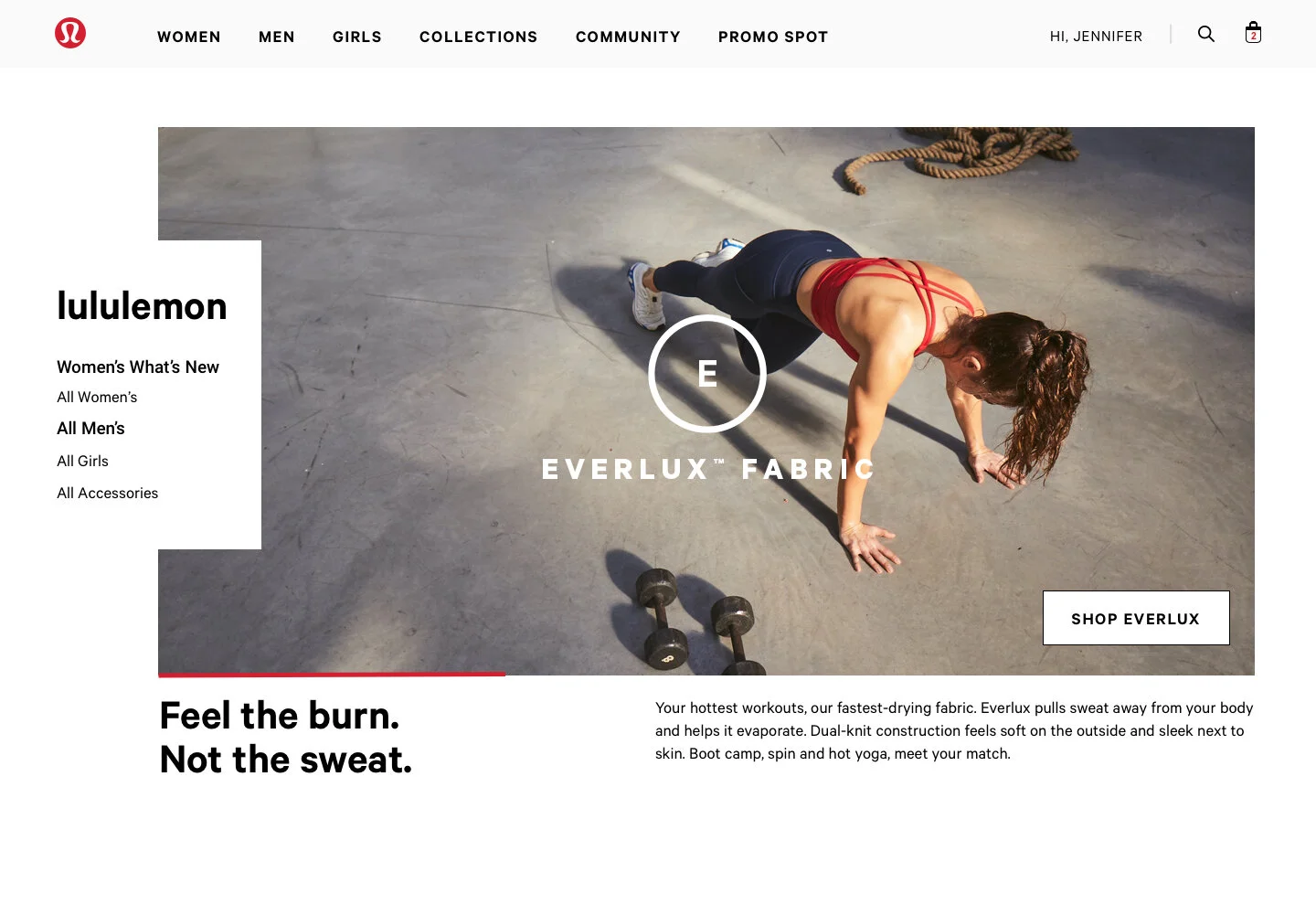
Task: Open the GIRLS navigation menu
Action: pos(357,37)
